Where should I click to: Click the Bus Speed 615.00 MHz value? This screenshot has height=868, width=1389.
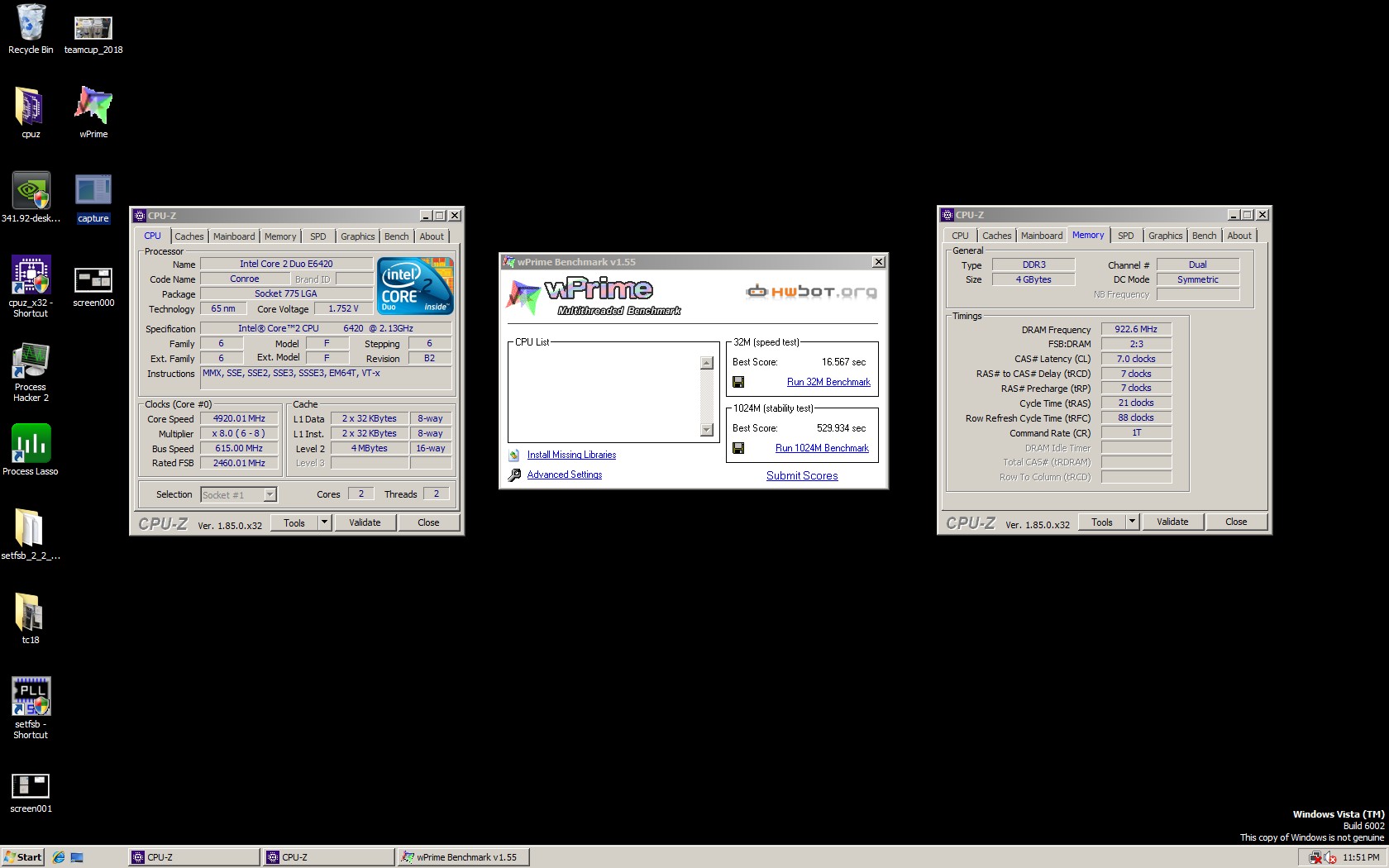click(x=239, y=448)
